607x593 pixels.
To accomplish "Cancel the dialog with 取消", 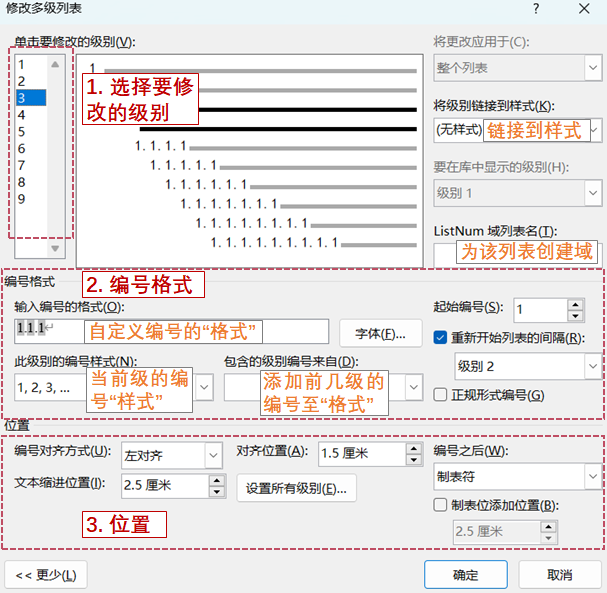I will tap(560, 575).
